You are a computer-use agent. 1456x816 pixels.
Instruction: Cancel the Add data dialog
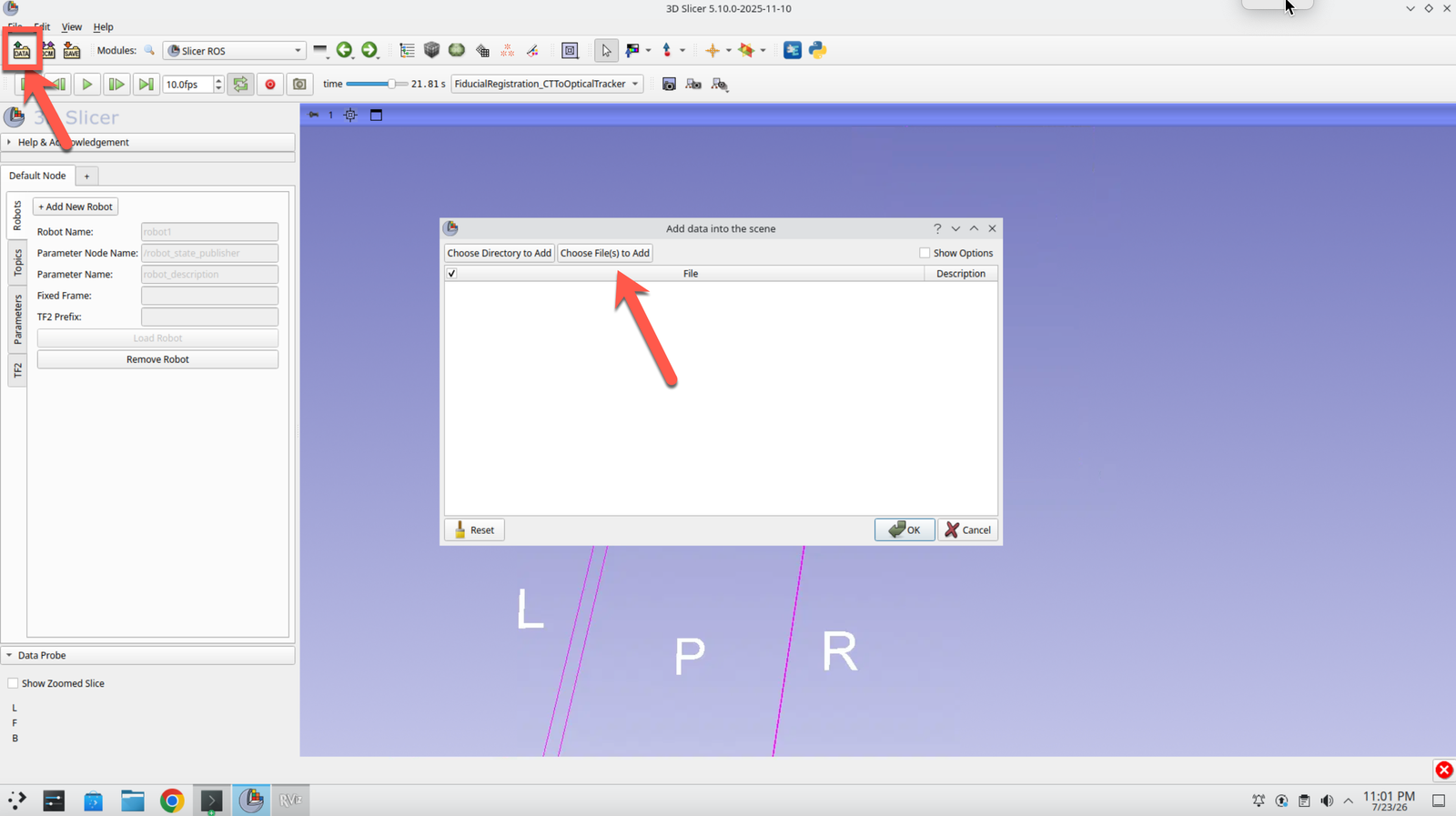coord(968,529)
